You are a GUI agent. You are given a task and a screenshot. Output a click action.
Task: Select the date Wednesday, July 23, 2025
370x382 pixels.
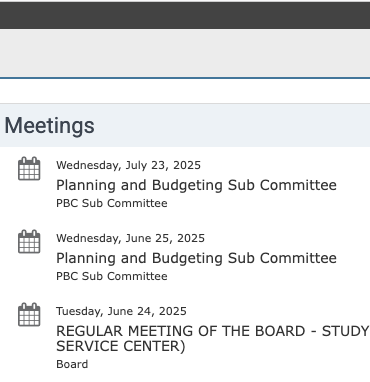click(x=128, y=165)
